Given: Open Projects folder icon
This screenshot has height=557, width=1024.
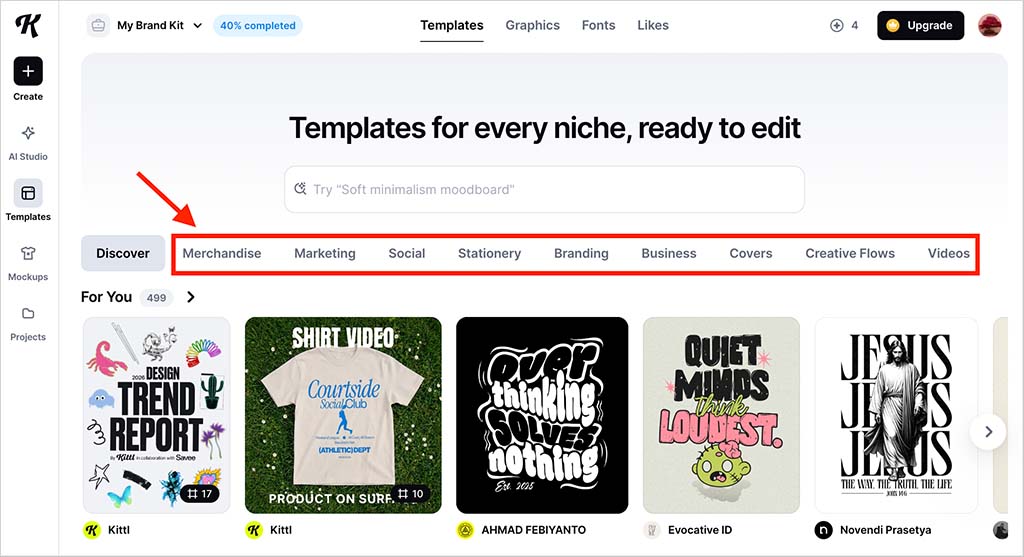Looking at the screenshot, I should tap(28, 313).
